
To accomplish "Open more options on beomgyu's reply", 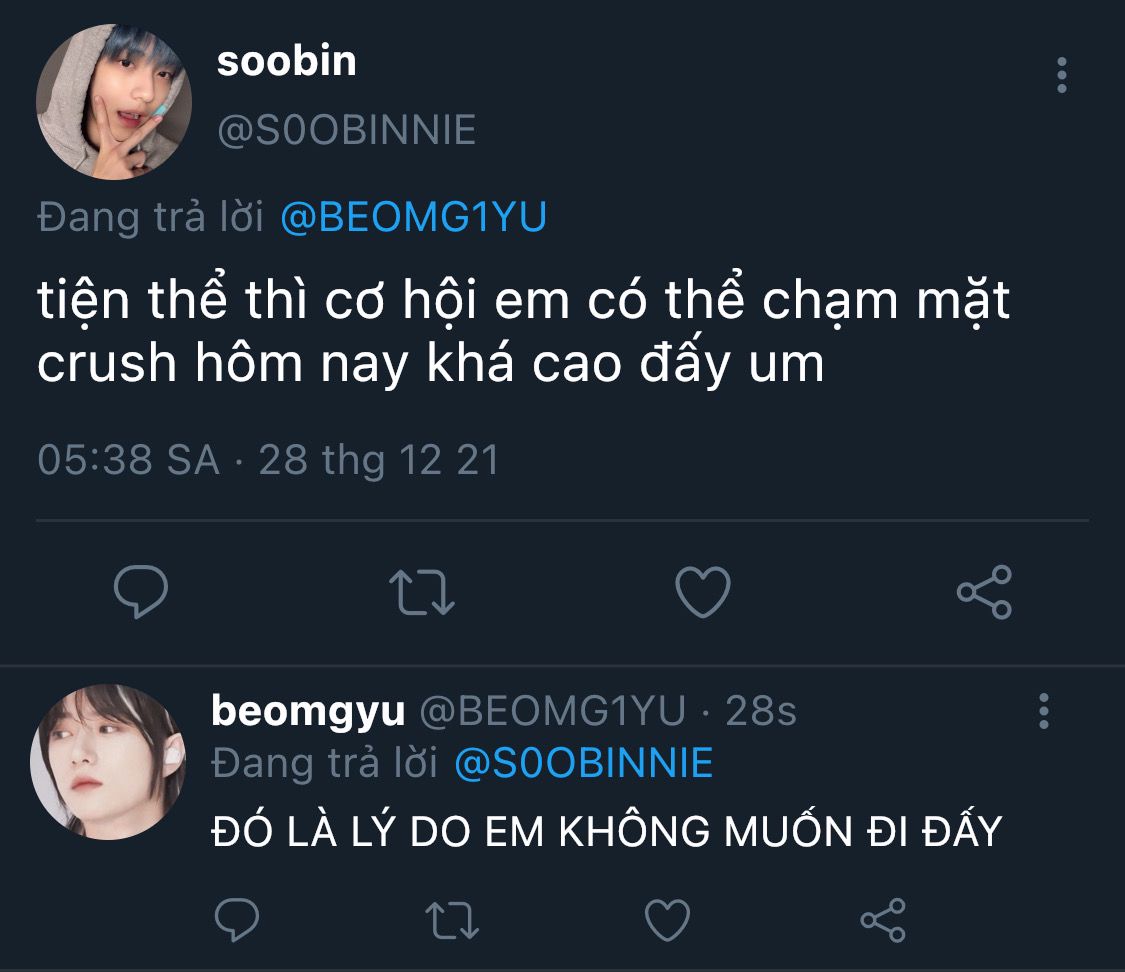I will coord(1044,710).
